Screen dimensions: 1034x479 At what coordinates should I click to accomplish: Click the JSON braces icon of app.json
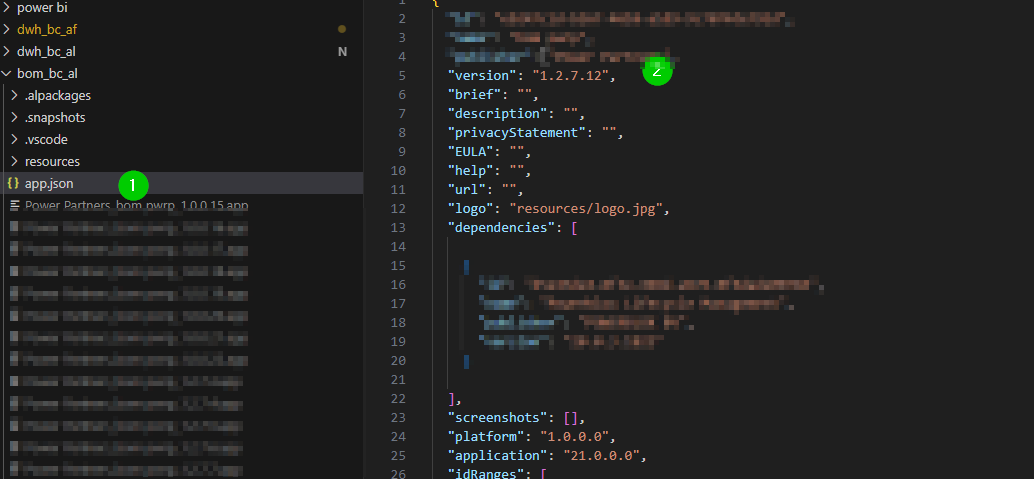13,183
